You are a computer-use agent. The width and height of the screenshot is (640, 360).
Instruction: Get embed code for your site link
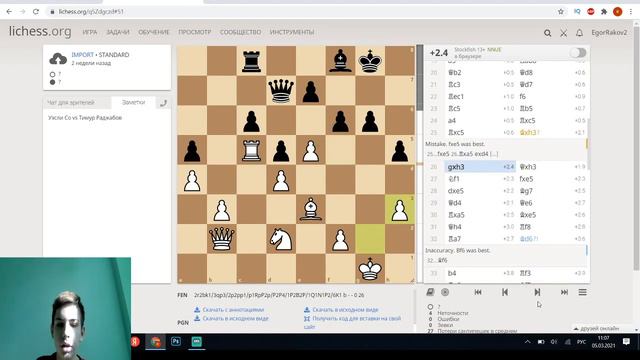click(353, 322)
